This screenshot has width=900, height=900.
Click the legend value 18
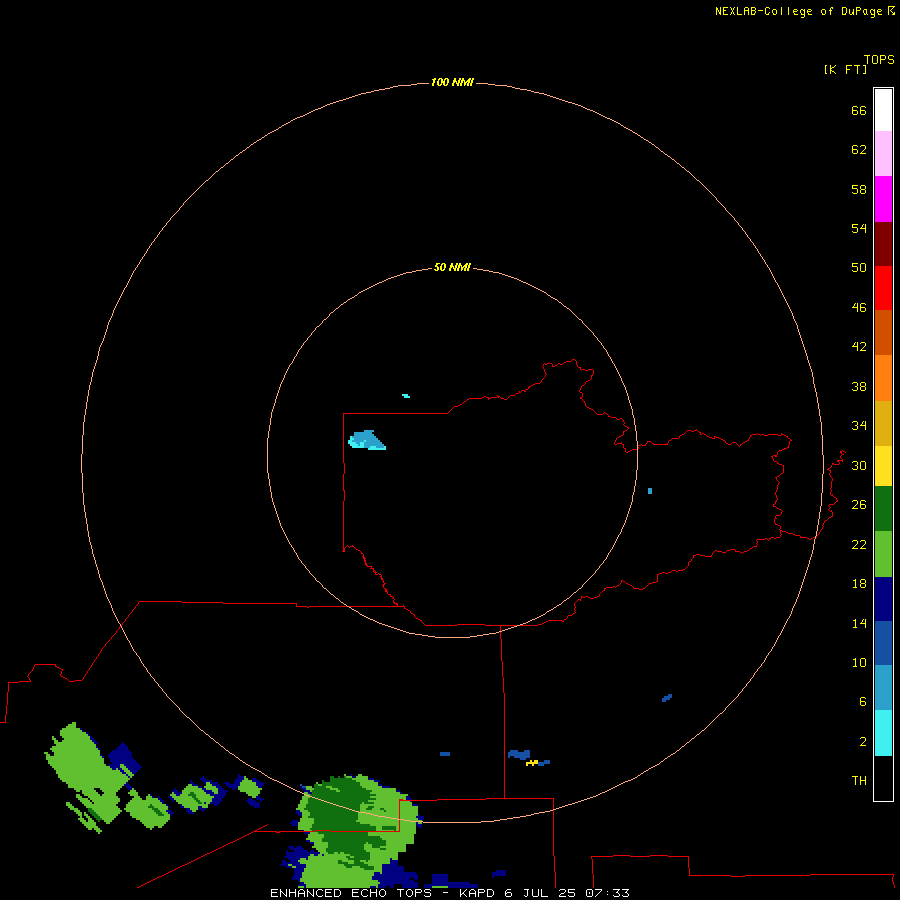tap(859, 584)
